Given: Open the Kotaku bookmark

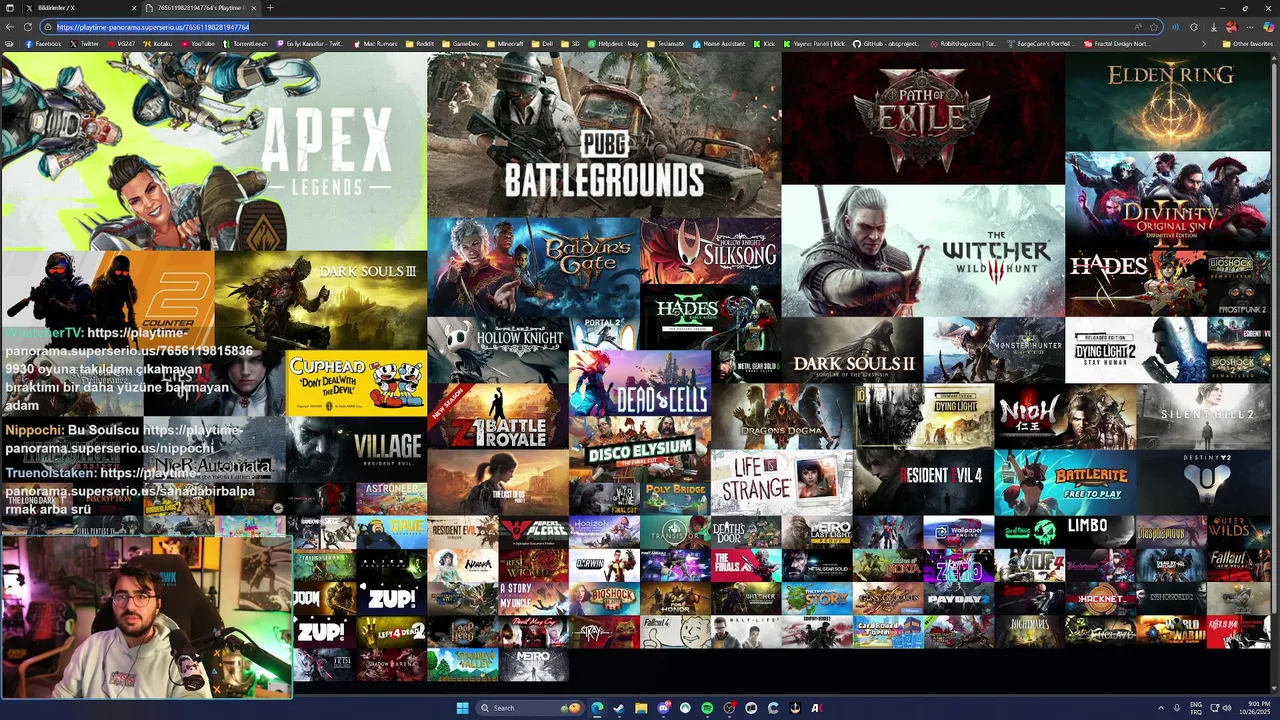Looking at the screenshot, I should click(158, 44).
